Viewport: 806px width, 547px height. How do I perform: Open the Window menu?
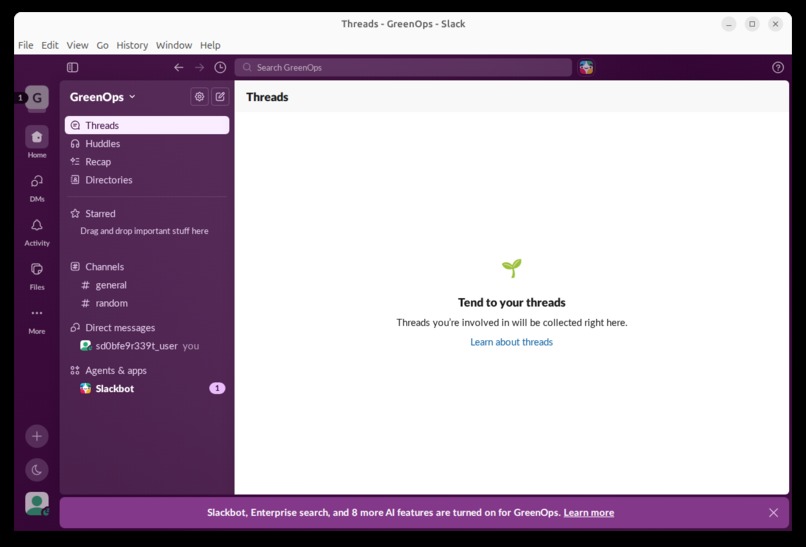pyautogui.click(x=174, y=45)
